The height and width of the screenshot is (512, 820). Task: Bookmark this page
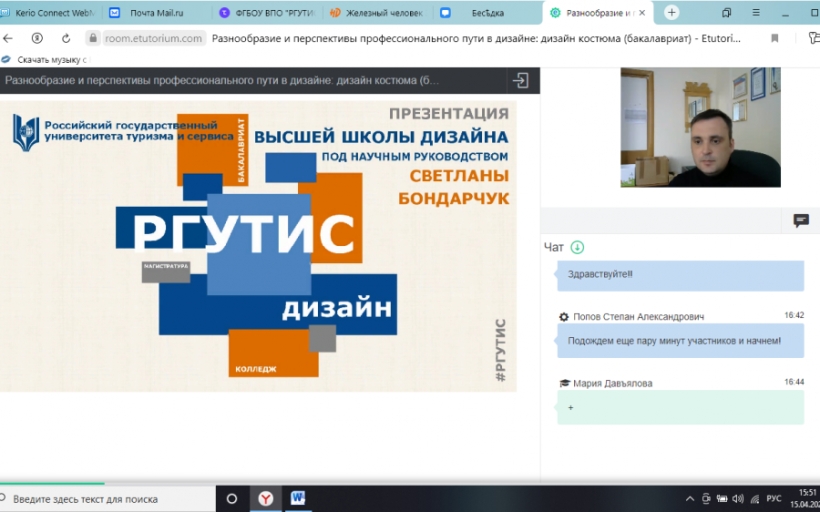[775, 38]
